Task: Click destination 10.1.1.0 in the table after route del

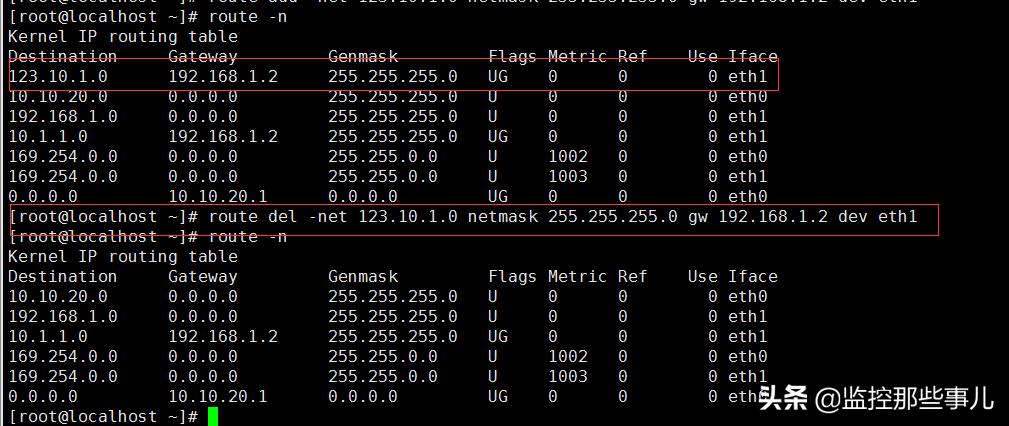Action: click(x=48, y=336)
